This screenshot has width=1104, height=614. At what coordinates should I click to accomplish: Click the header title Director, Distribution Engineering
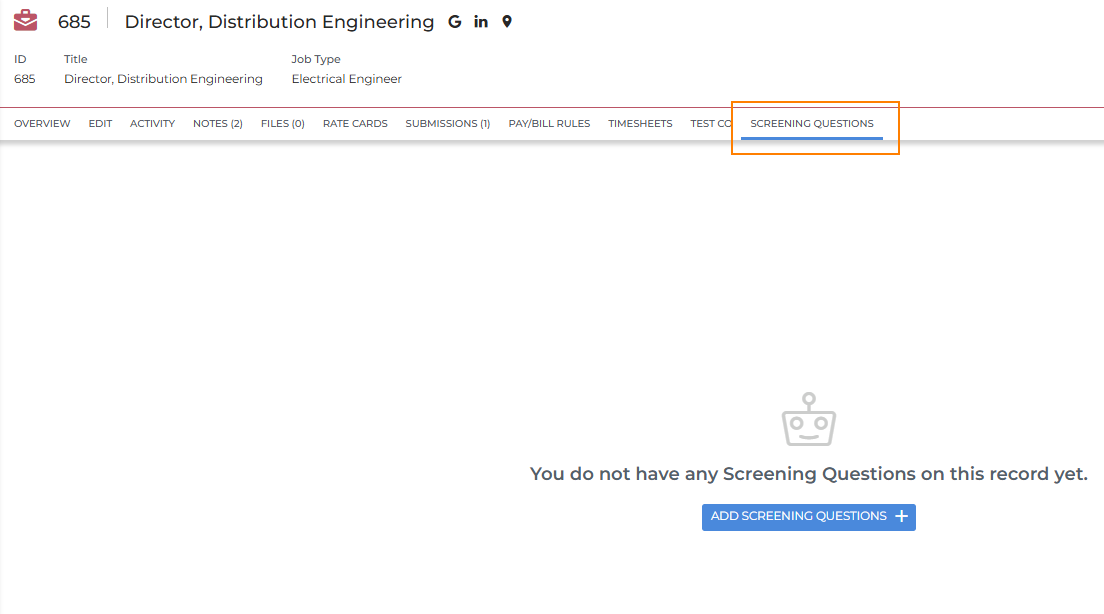[x=279, y=22]
